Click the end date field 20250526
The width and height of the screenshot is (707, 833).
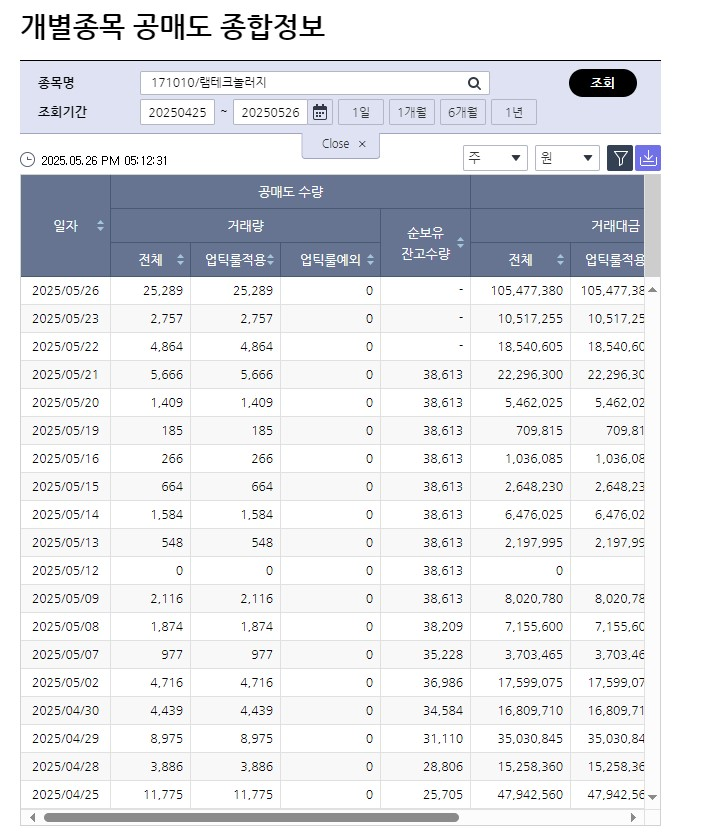[270, 112]
